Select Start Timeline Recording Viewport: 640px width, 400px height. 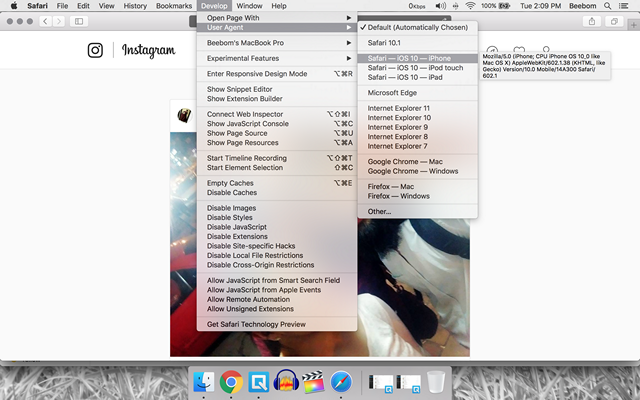pyautogui.click(x=277, y=158)
